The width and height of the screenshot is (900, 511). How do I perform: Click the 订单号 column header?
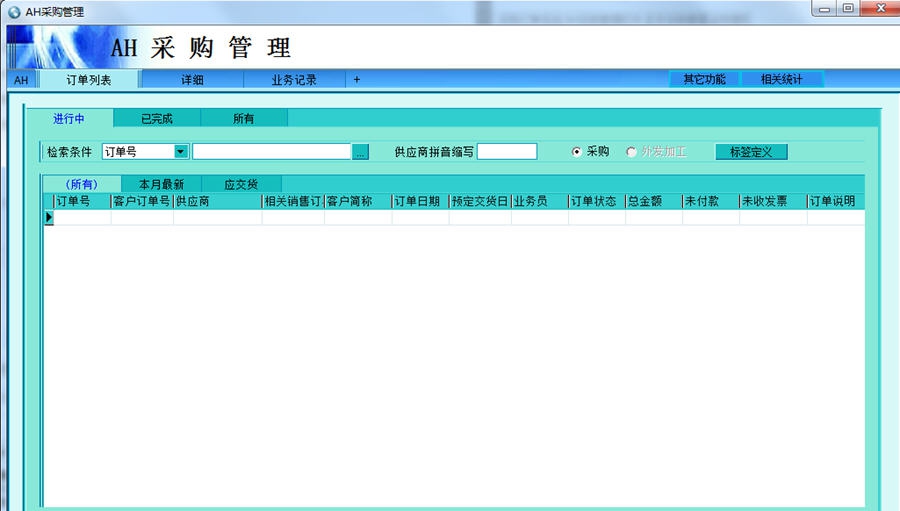[82, 202]
